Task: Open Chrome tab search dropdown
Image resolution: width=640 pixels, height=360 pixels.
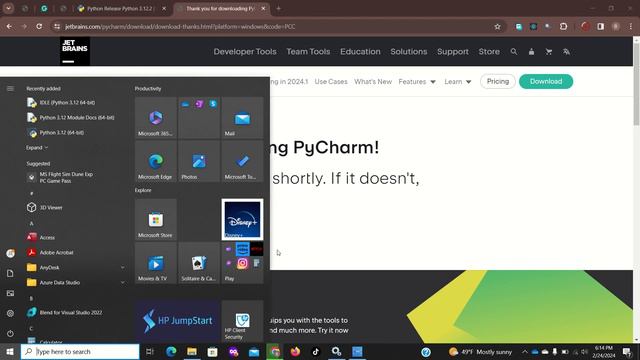Action: (8, 8)
